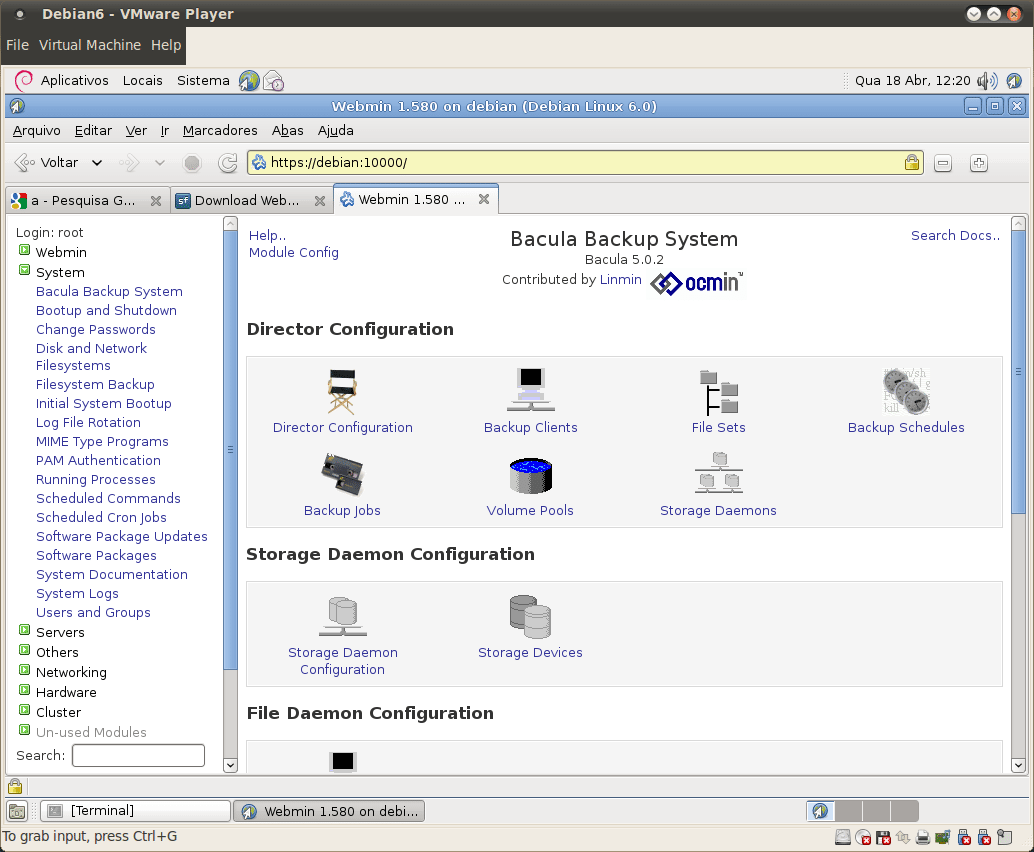Click the URL address bar
This screenshot has height=852, width=1034.
tap(584, 163)
